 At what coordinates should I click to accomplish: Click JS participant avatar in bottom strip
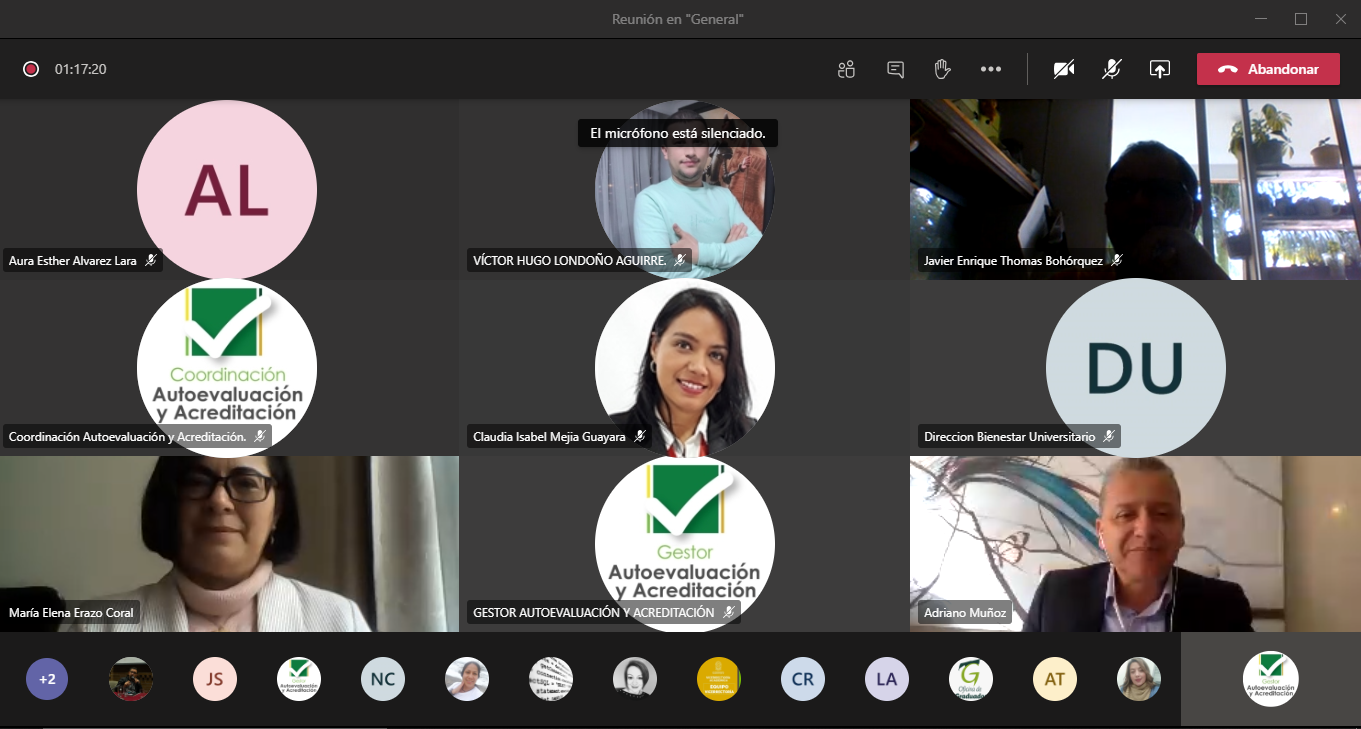215,679
